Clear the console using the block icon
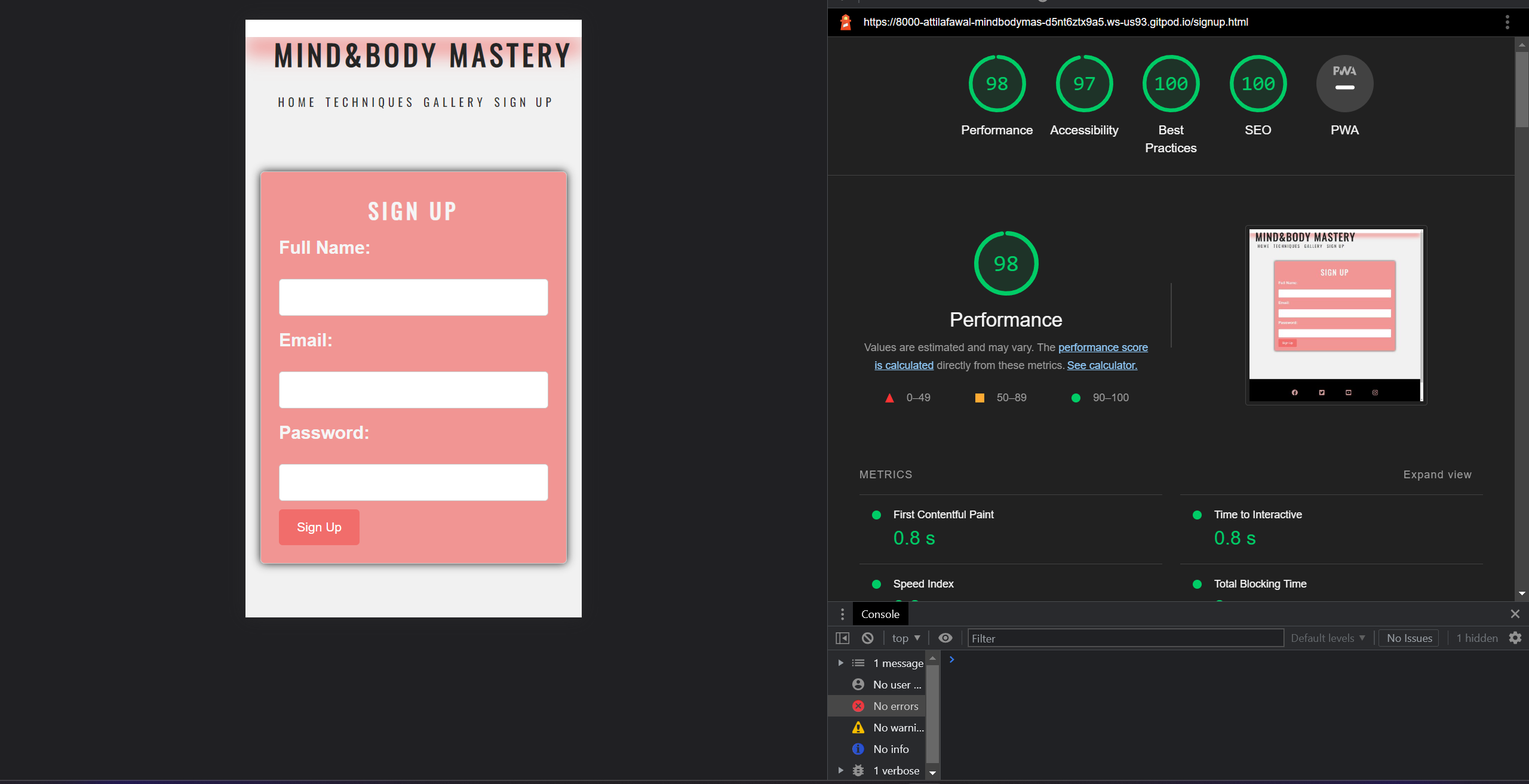Screen dimensions: 1529x784 [x=867, y=638]
